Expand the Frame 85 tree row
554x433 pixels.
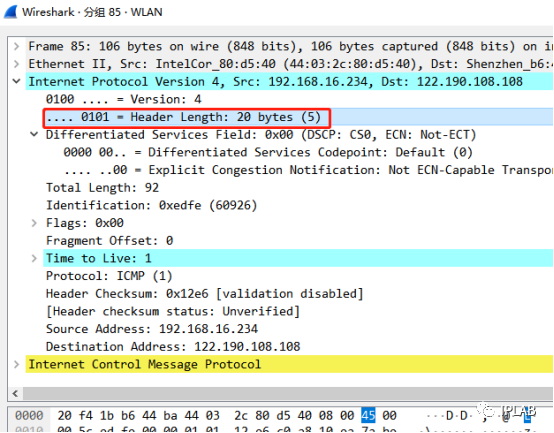[x=16, y=46]
